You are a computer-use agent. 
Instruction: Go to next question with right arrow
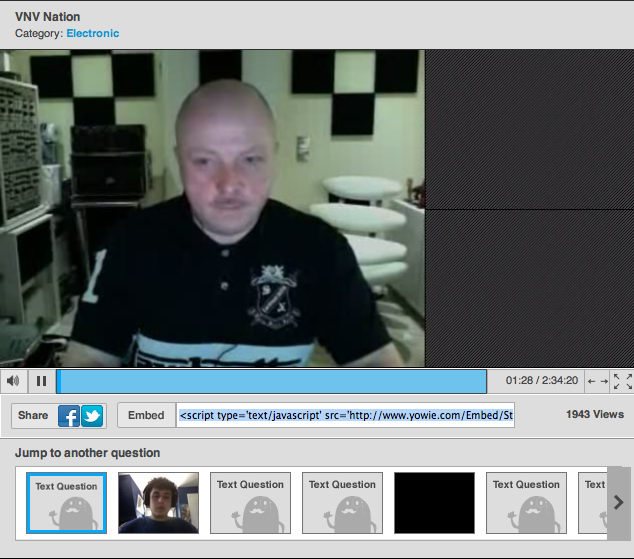click(604, 381)
